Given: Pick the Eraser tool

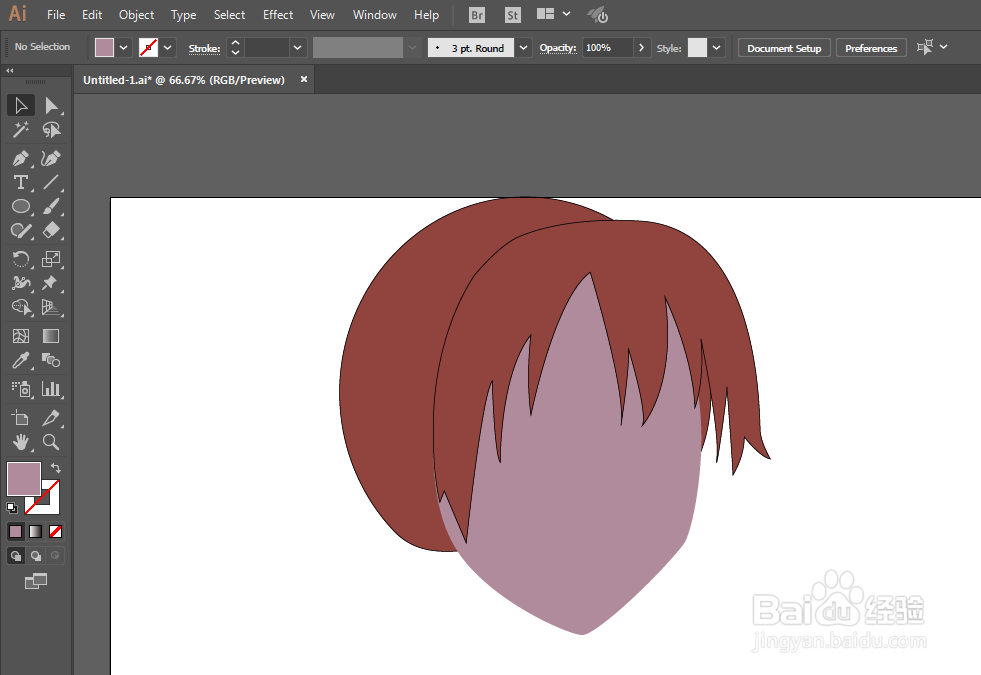Looking at the screenshot, I should (x=51, y=231).
